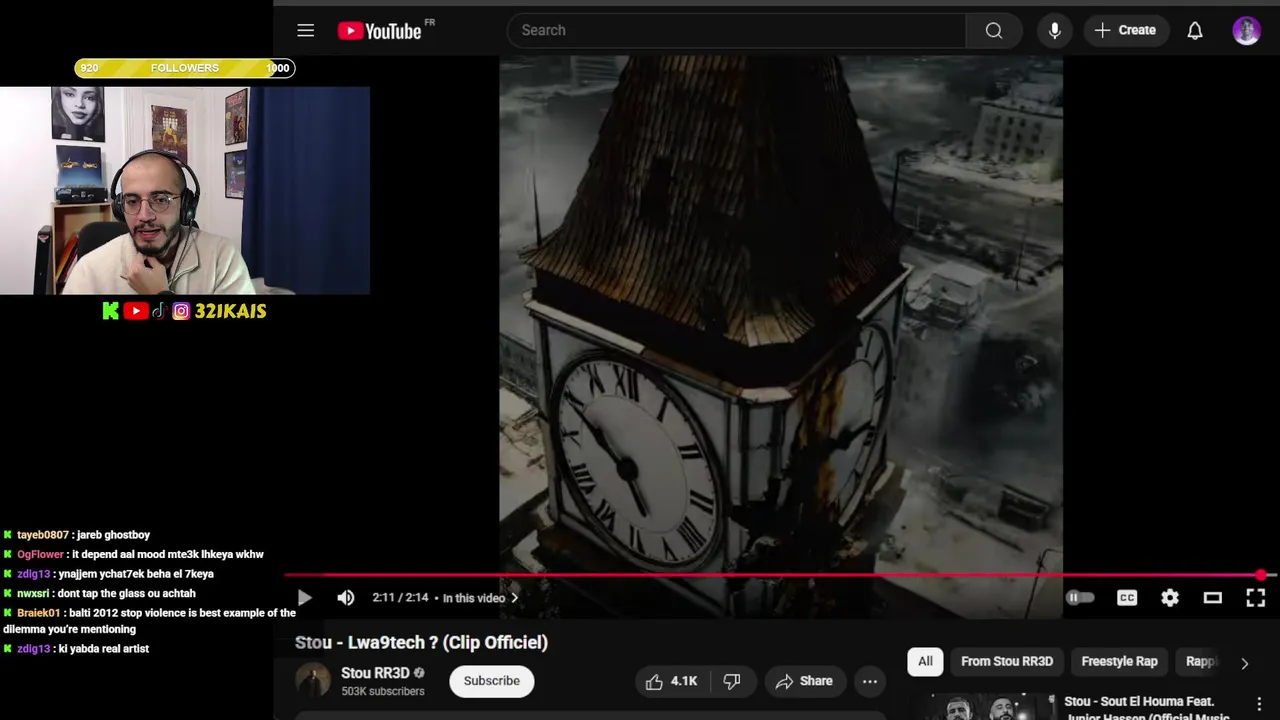Click the 32JKAIS handle text
This screenshot has width=1280, height=720.
tap(230, 311)
